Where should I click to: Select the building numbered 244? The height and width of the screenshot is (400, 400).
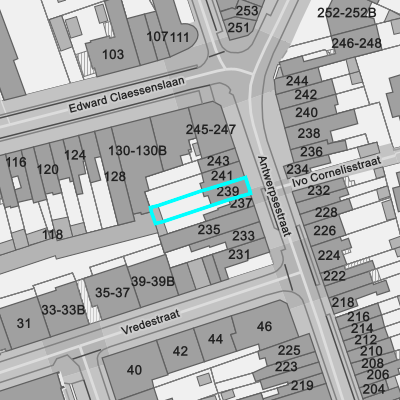[297, 81]
